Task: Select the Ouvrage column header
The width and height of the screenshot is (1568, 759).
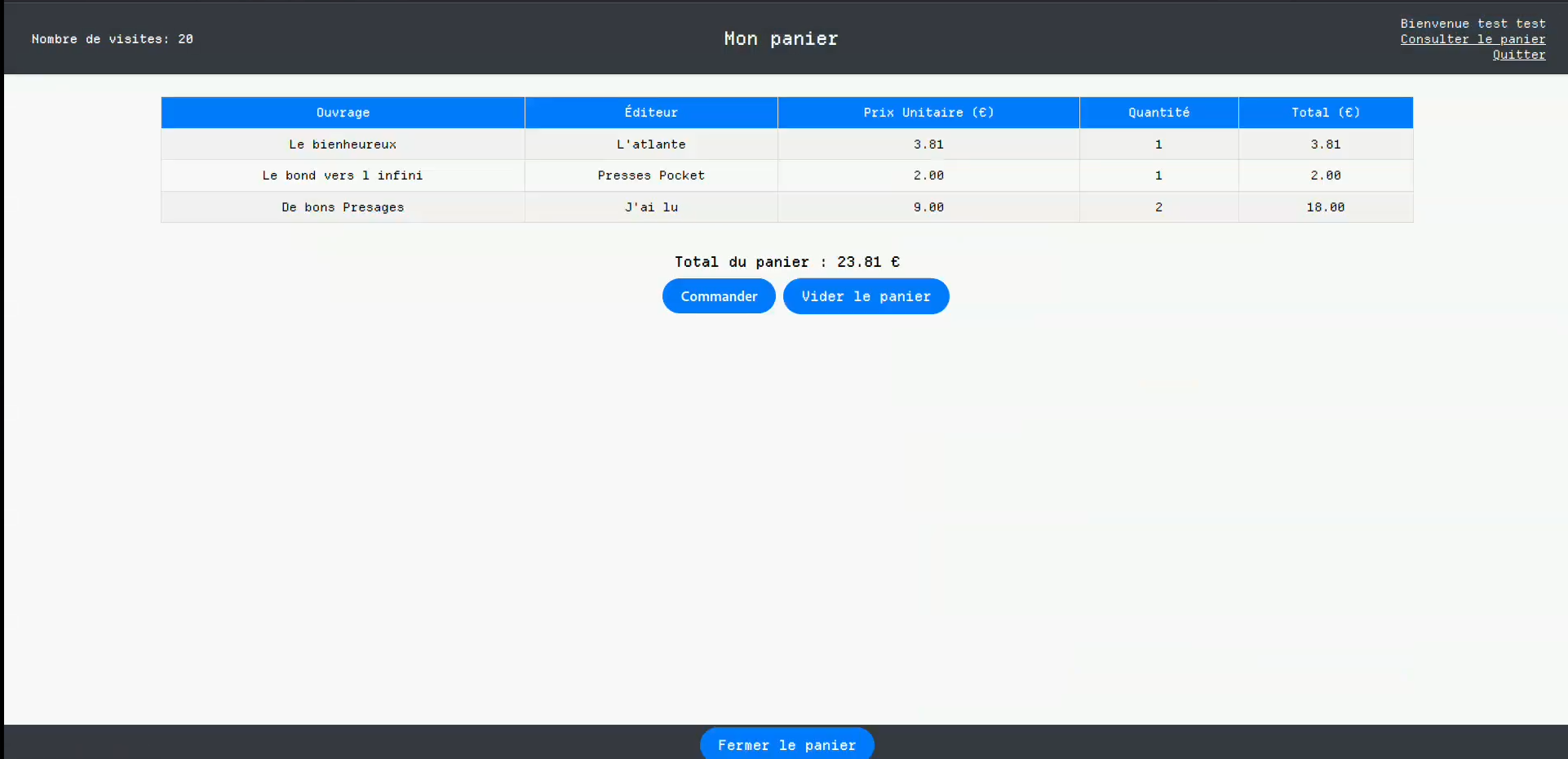Action: [x=343, y=113]
